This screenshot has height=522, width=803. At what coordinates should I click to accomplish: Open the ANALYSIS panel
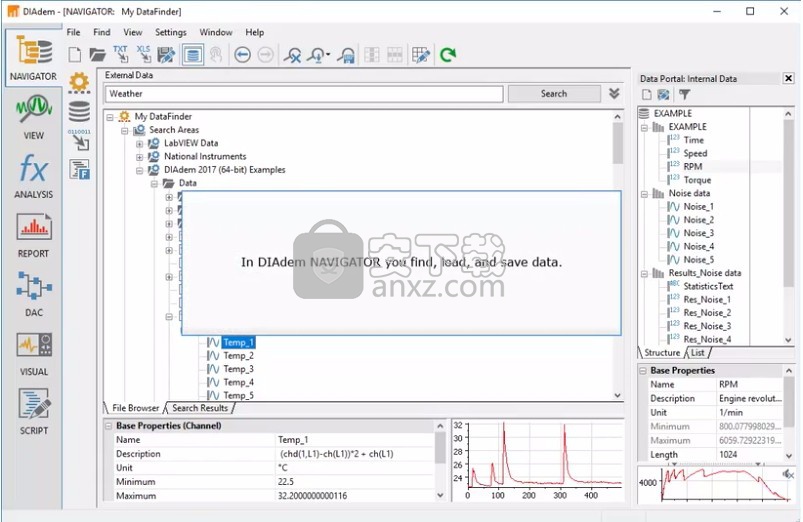pos(33,176)
